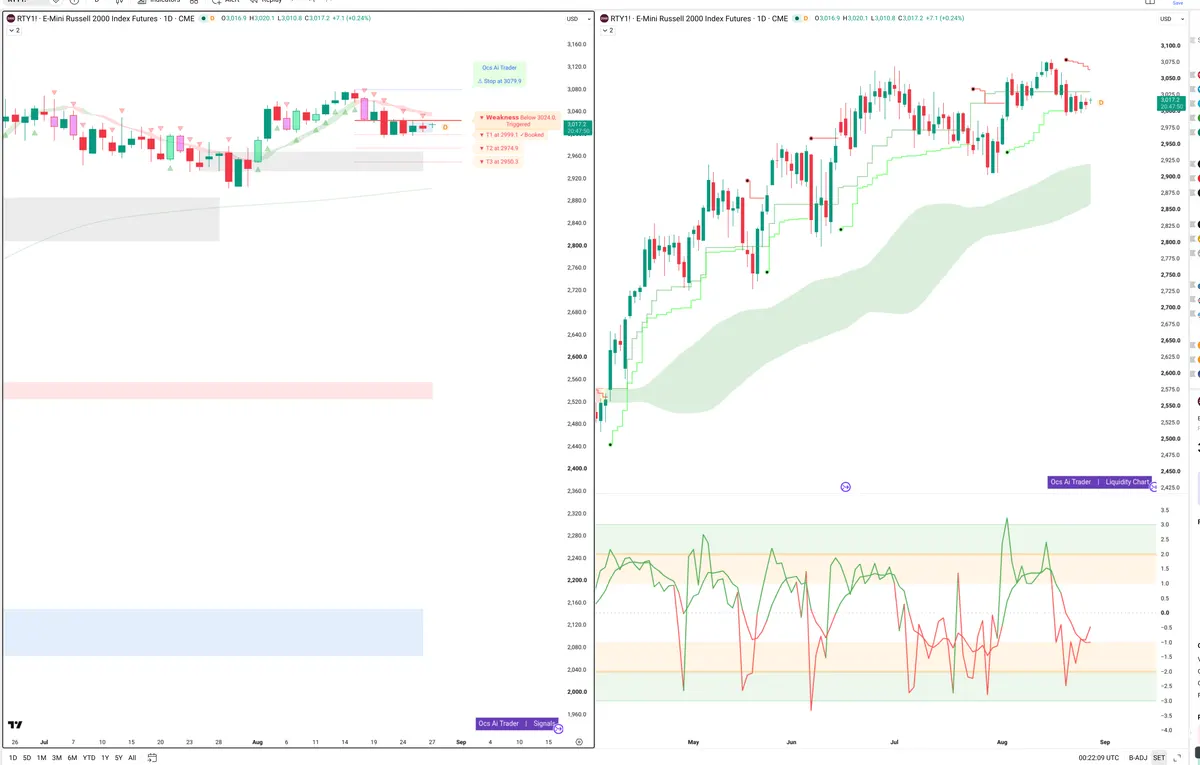Click green status dot in left chart header
Image resolution: width=1200 pixels, height=765 pixels.
(202, 18)
